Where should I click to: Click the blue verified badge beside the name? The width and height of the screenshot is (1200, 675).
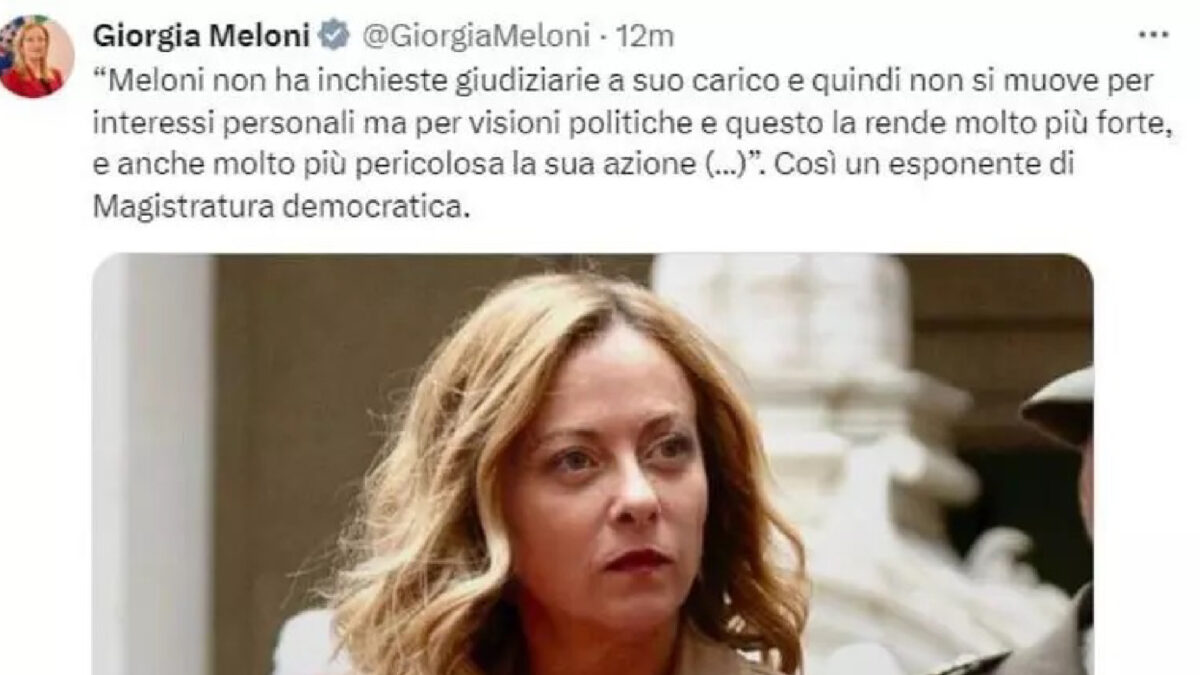coord(334,37)
